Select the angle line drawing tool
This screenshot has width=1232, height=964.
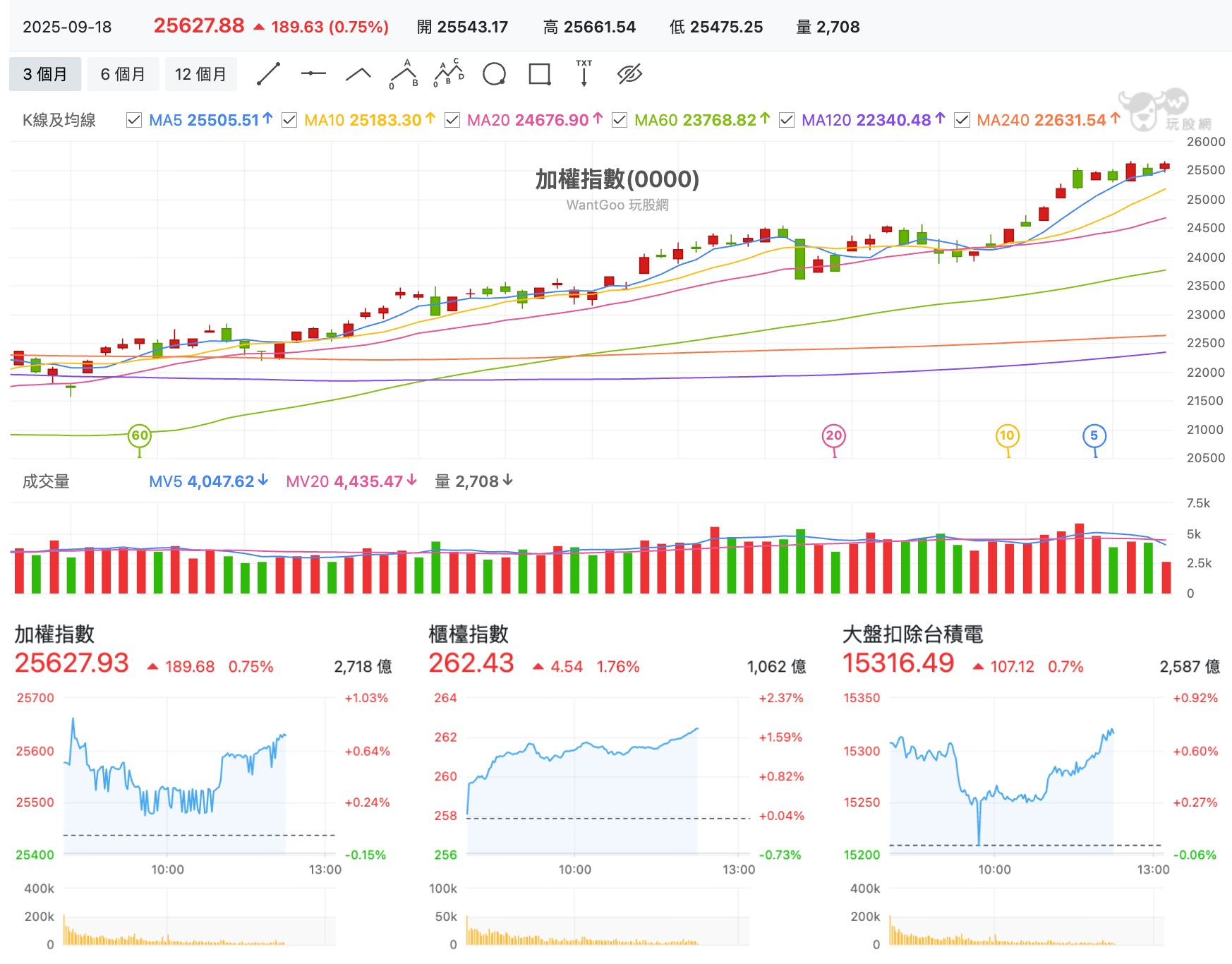point(358,74)
